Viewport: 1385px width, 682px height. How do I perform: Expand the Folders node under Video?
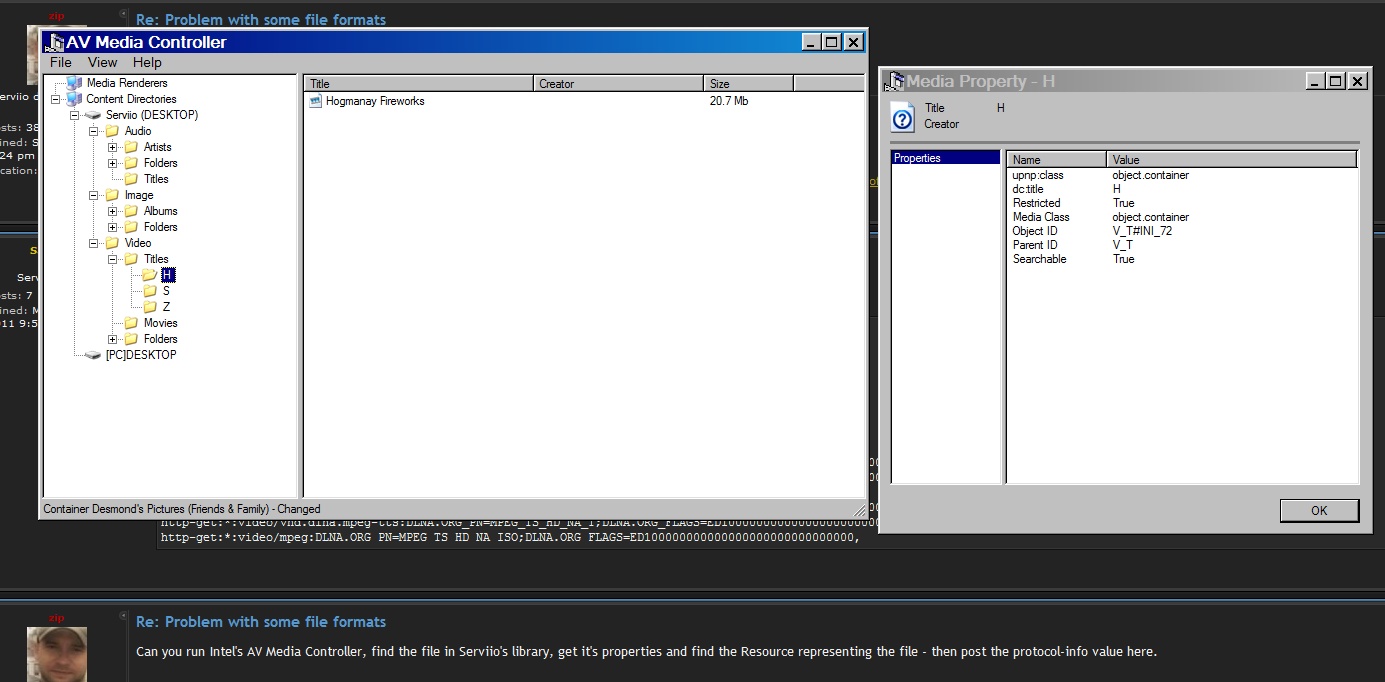pyautogui.click(x=113, y=339)
